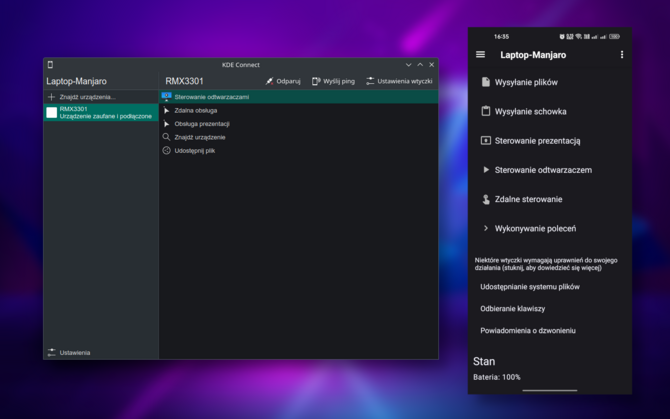Click the 16:35 clock on phone
The height and width of the screenshot is (419, 670).
tap(501, 37)
